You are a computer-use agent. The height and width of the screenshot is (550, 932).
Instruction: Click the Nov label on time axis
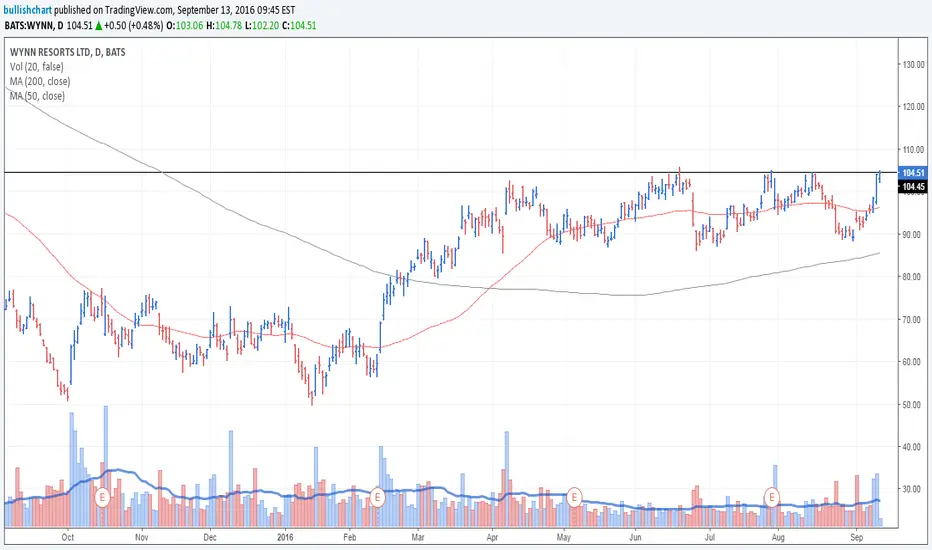pos(141,538)
